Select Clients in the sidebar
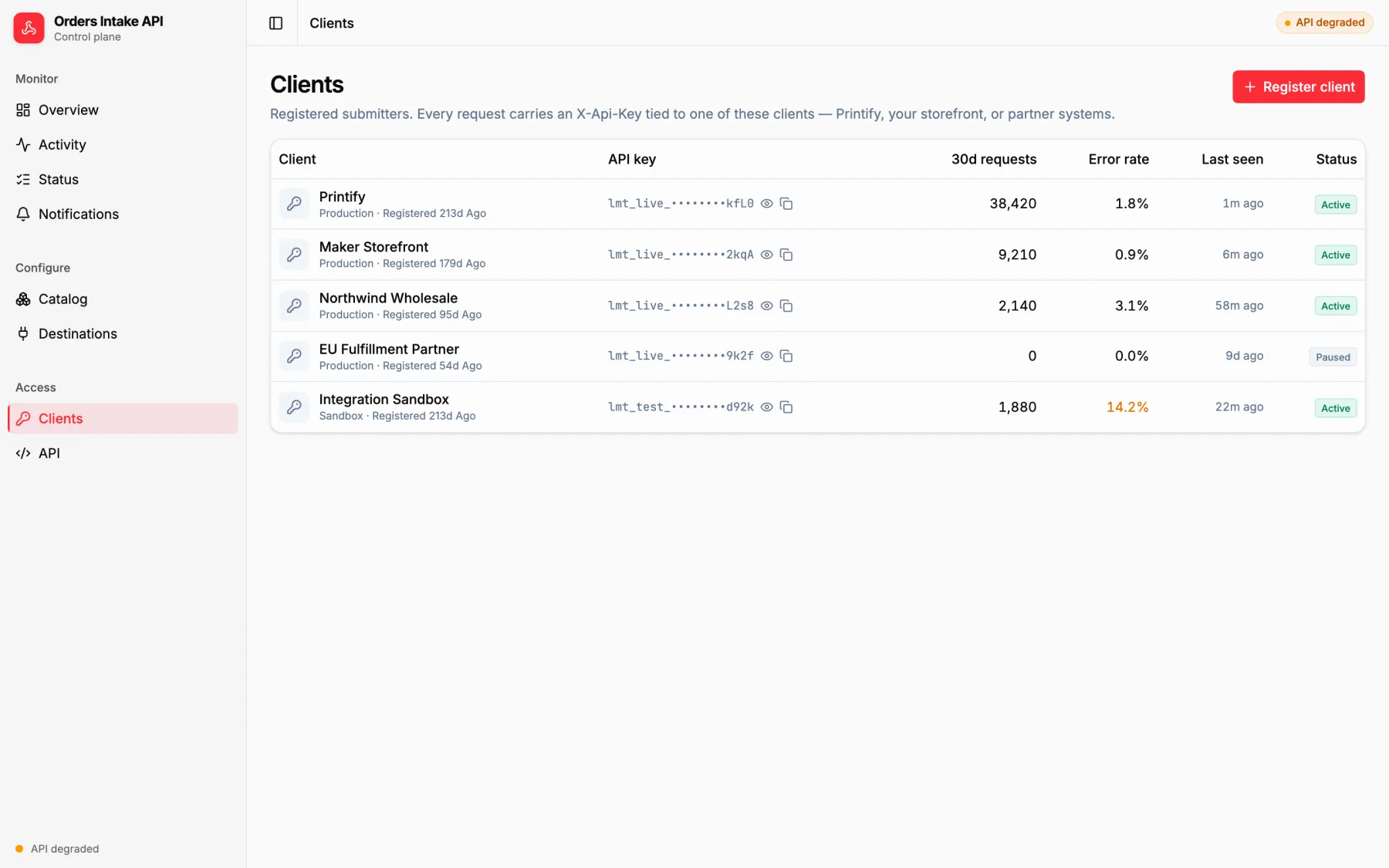The width and height of the screenshot is (1389, 868). [x=123, y=418]
